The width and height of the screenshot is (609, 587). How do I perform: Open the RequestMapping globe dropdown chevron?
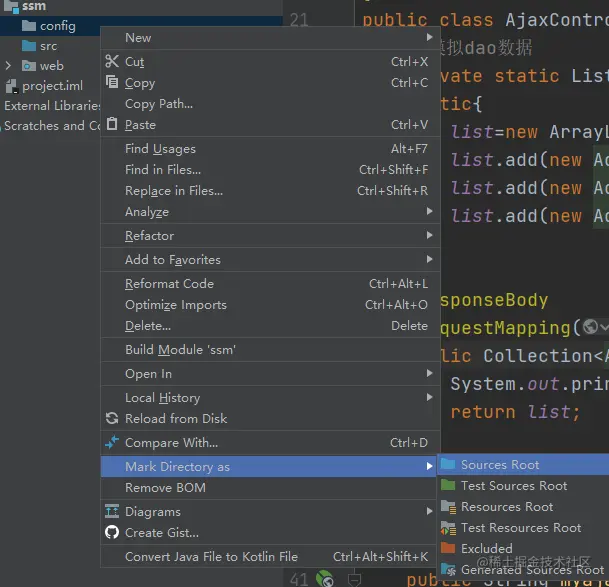[604, 328]
